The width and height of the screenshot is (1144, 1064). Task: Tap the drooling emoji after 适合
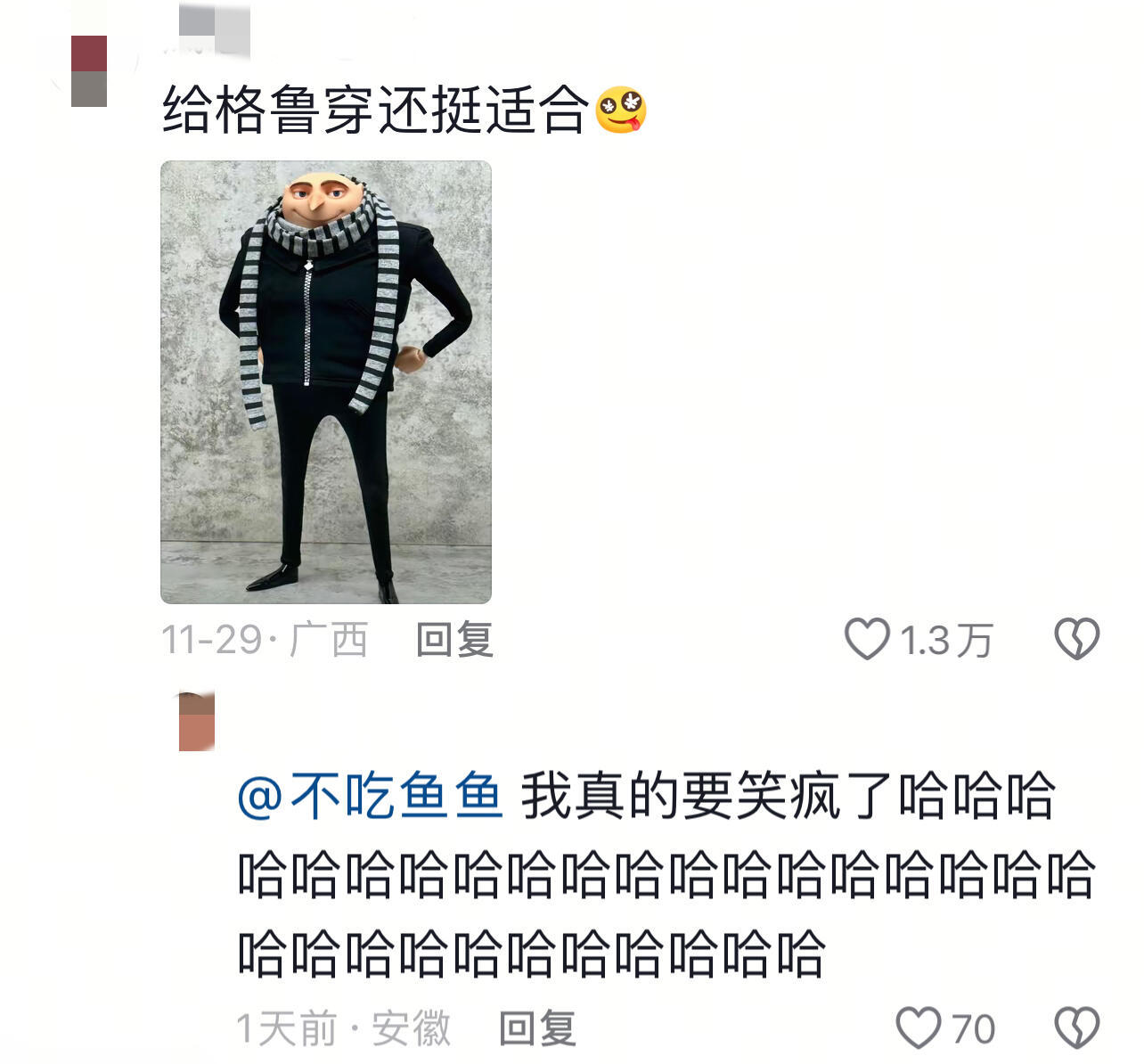[x=620, y=110]
